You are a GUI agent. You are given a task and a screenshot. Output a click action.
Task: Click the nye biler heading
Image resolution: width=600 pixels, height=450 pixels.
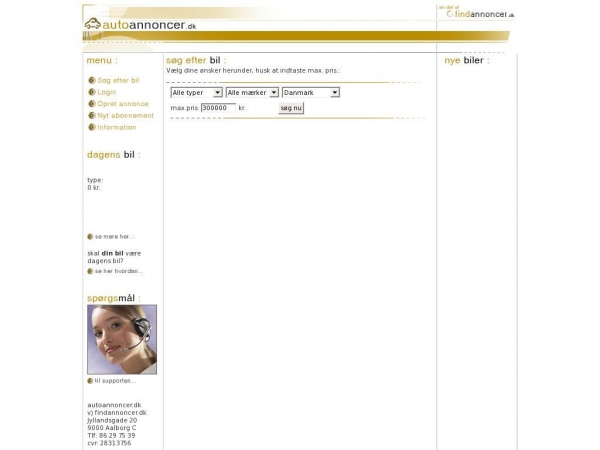[466, 60]
